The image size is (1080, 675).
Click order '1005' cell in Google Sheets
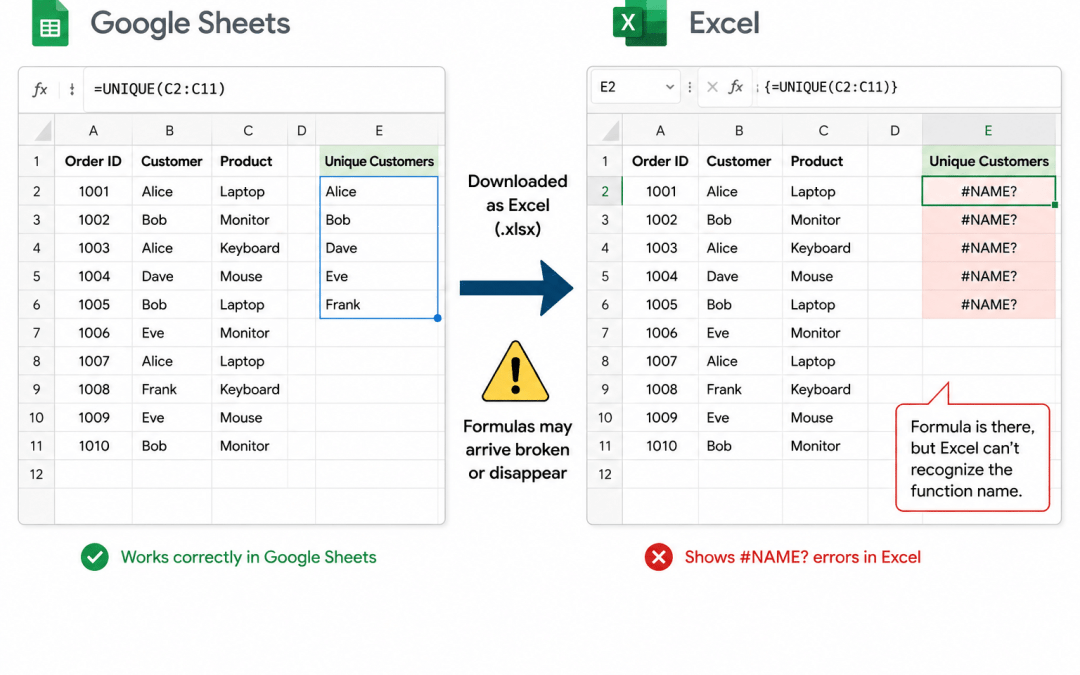coord(93,304)
